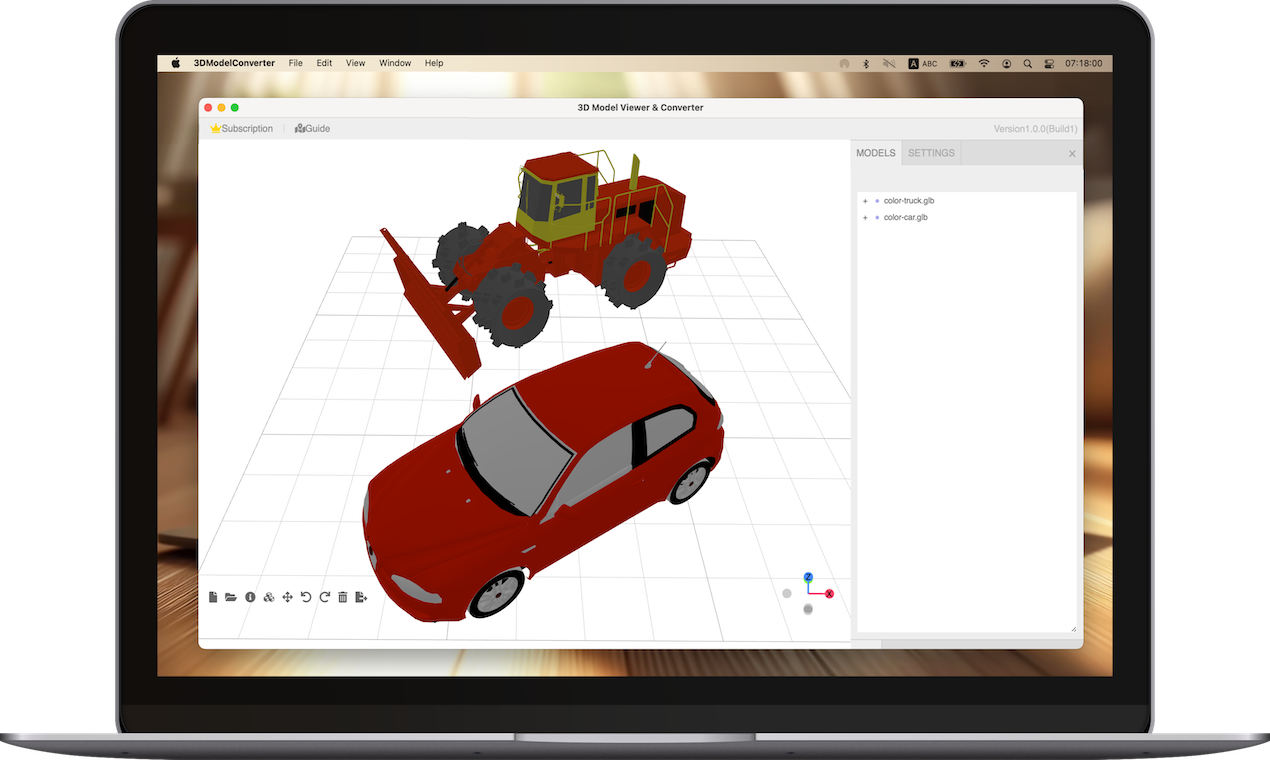Close the side panel with the X
Viewport: 1270px width, 760px height.
point(1072,154)
